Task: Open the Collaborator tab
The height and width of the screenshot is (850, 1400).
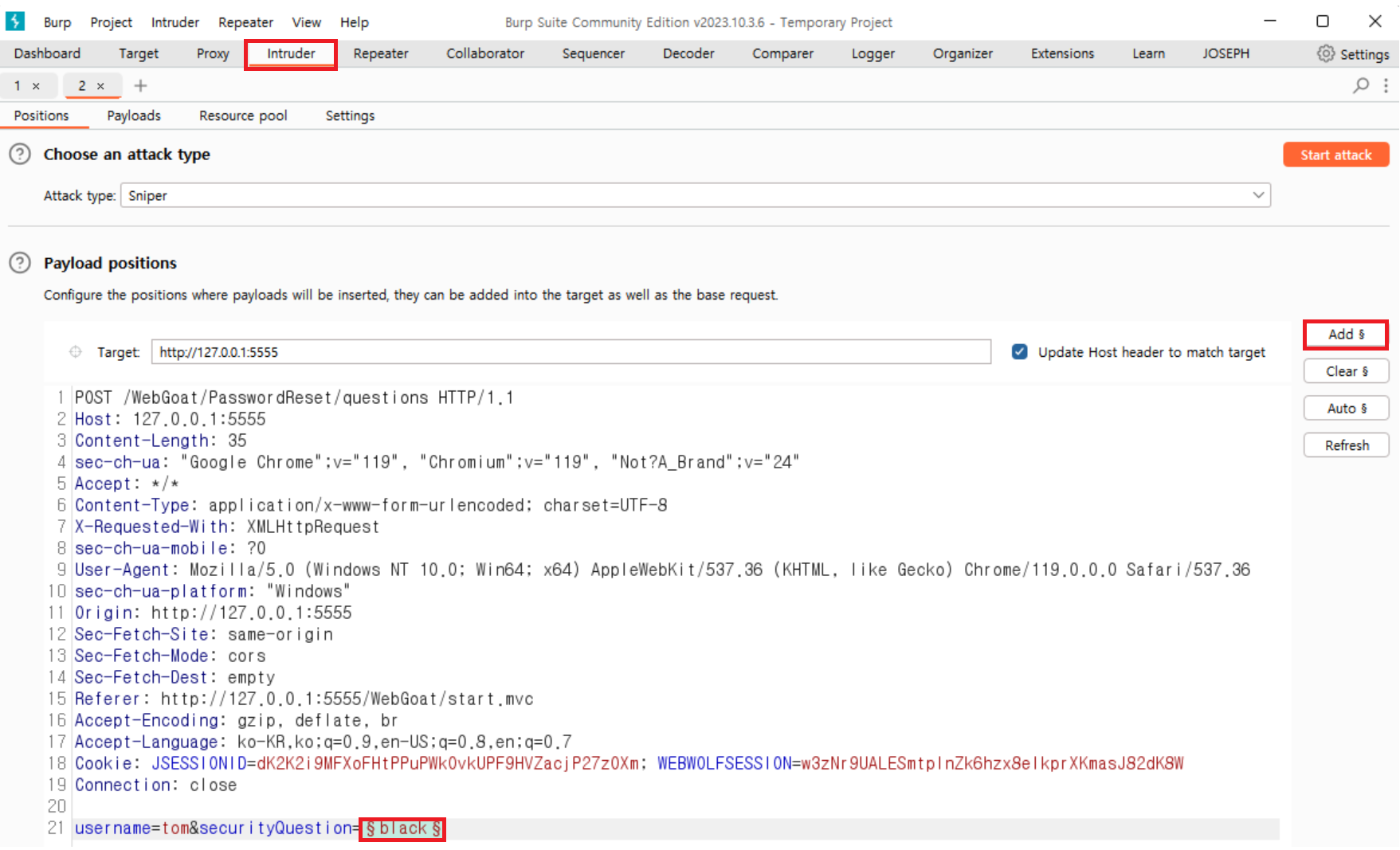Action: [x=485, y=53]
